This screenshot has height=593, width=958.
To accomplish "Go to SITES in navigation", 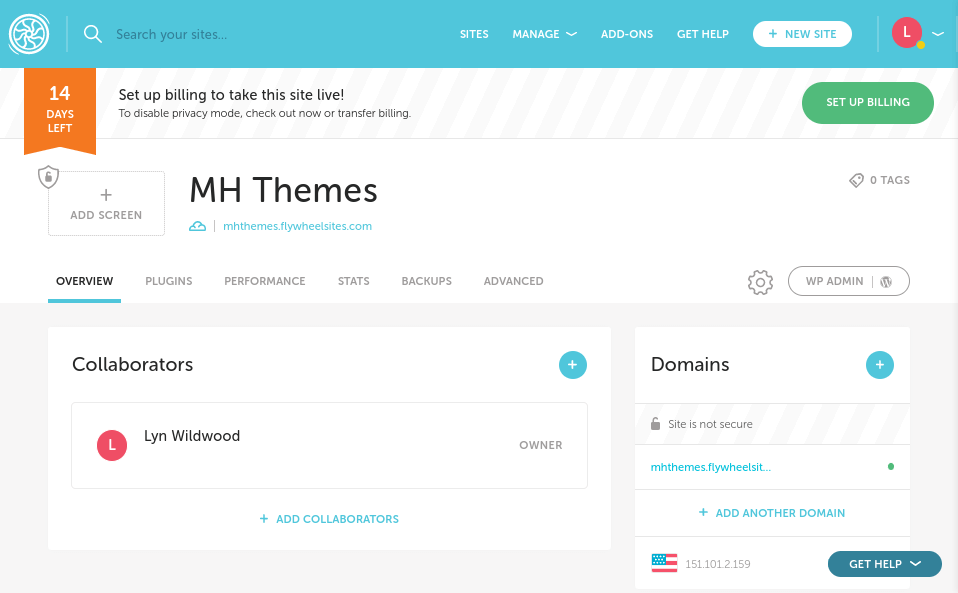I will 474,34.
